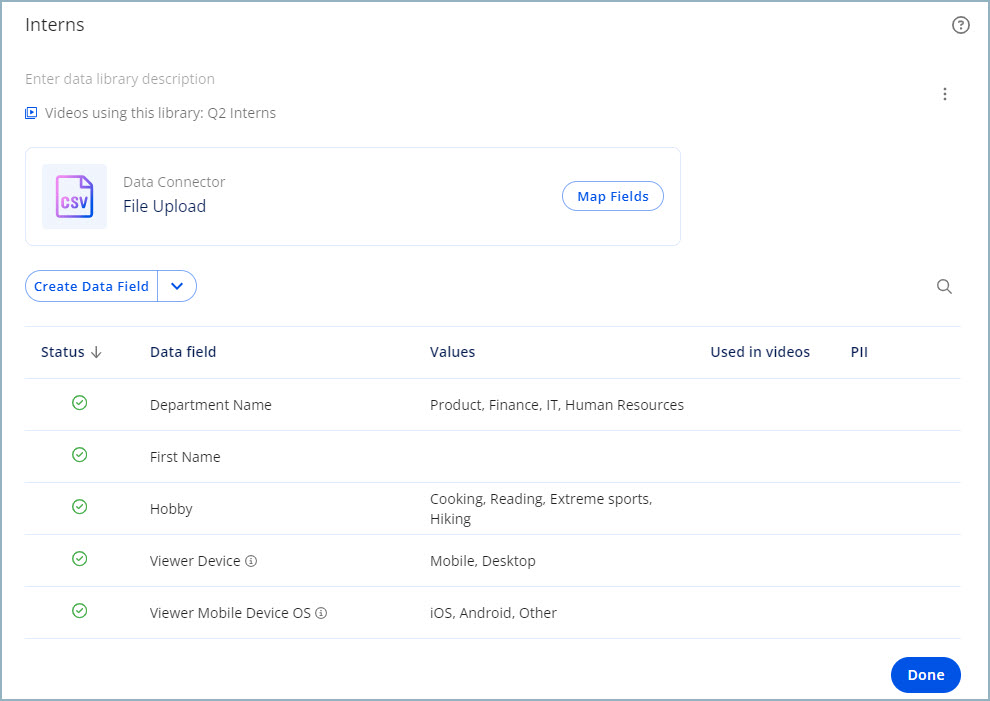Click the info icon beside Viewer Device
This screenshot has width=990, height=701.
[251, 561]
